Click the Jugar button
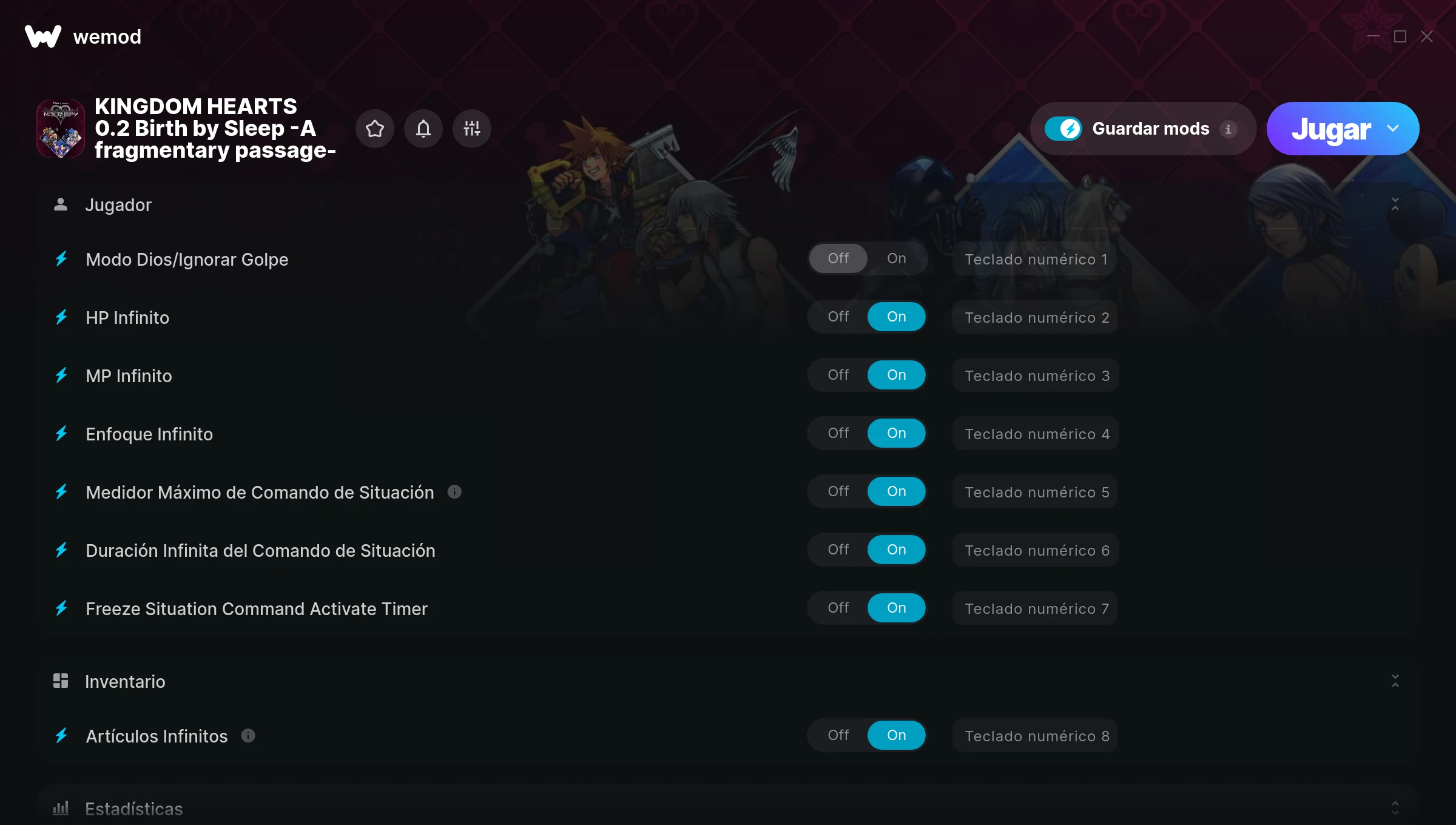The width and height of the screenshot is (1456, 825). click(x=1331, y=129)
